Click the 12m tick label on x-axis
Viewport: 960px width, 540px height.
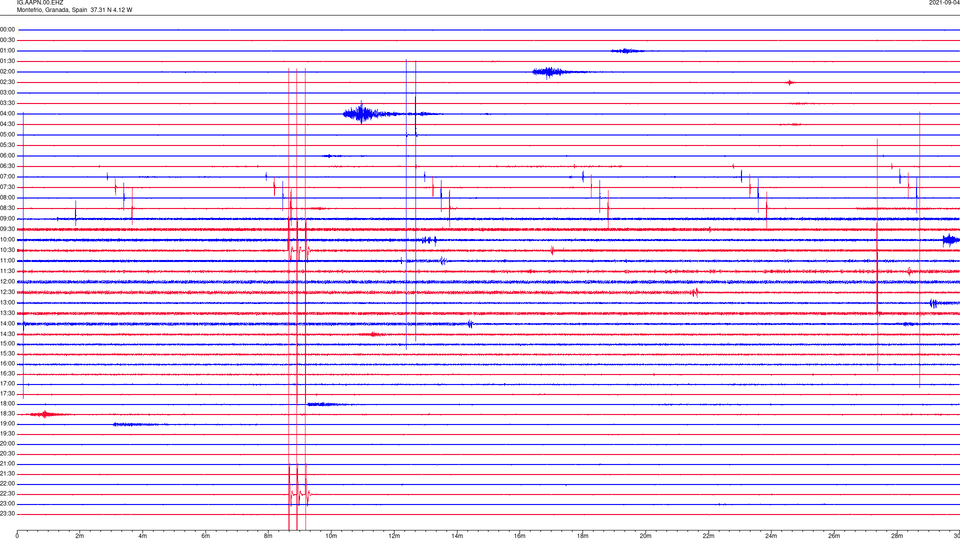[394, 536]
